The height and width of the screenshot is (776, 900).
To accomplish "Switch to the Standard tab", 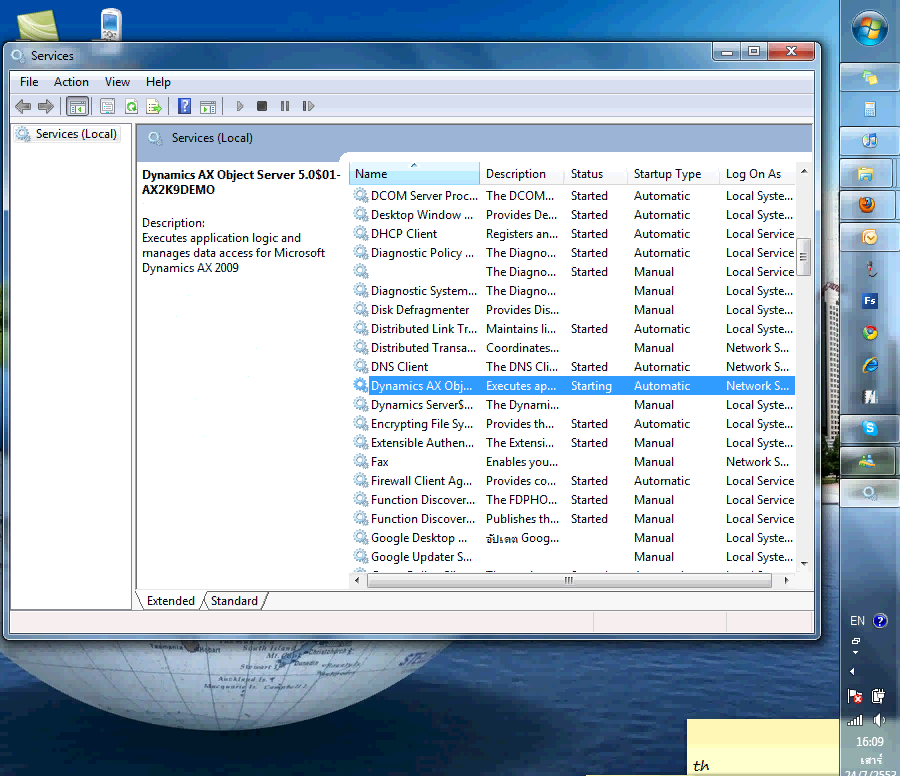I will click(x=233, y=601).
